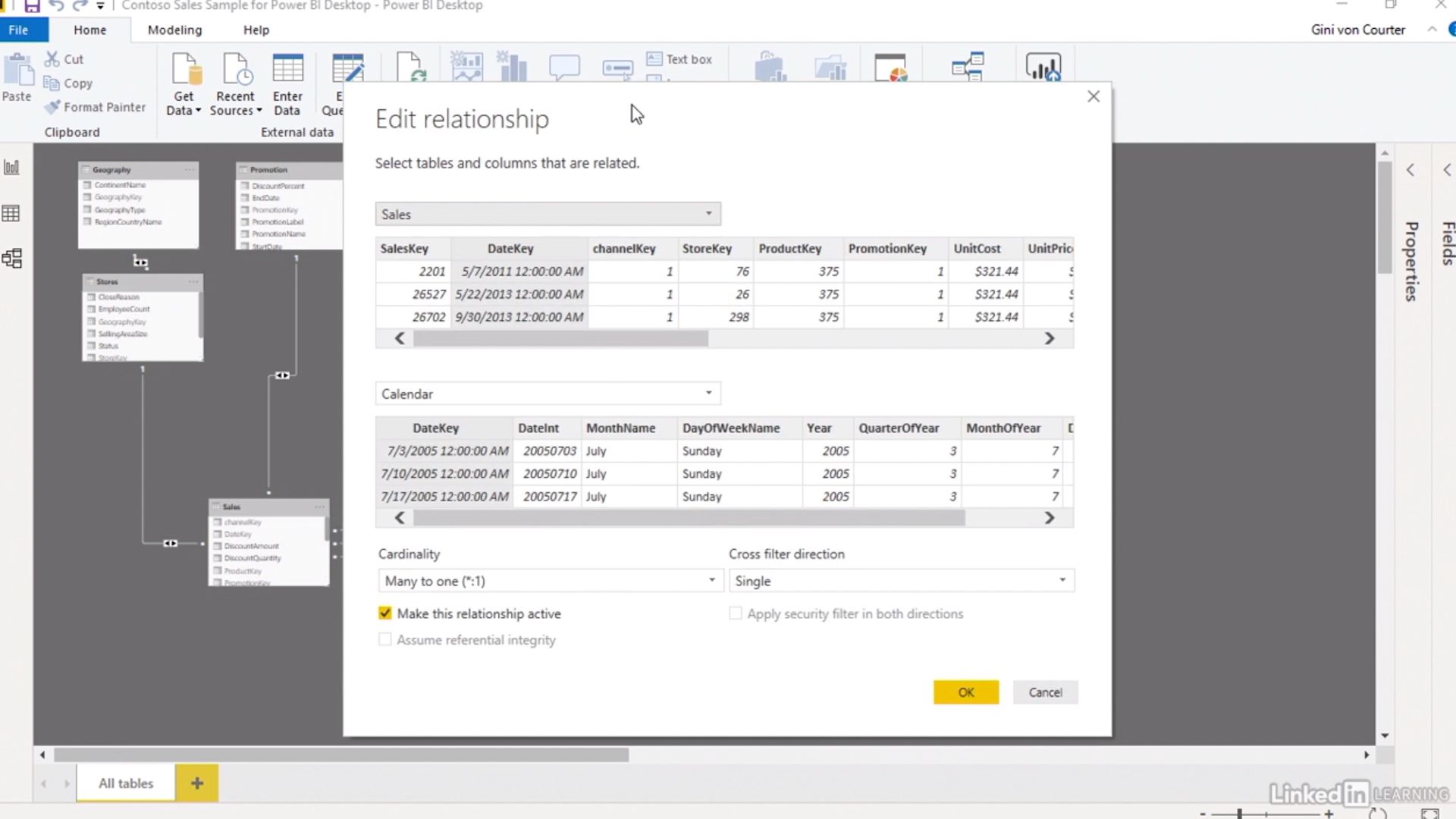Click Sales preview scroll right arrow
1456x819 pixels.
[1050, 338]
